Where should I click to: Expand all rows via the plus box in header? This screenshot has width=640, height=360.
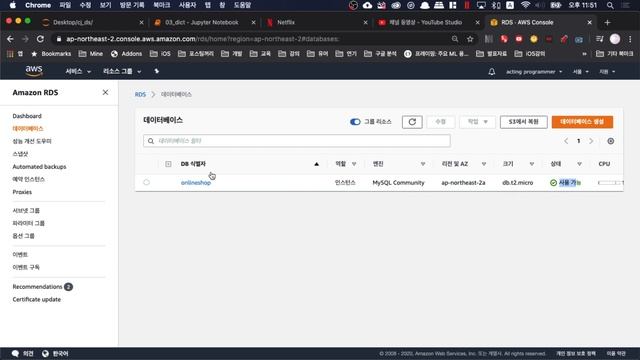click(x=168, y=164)
